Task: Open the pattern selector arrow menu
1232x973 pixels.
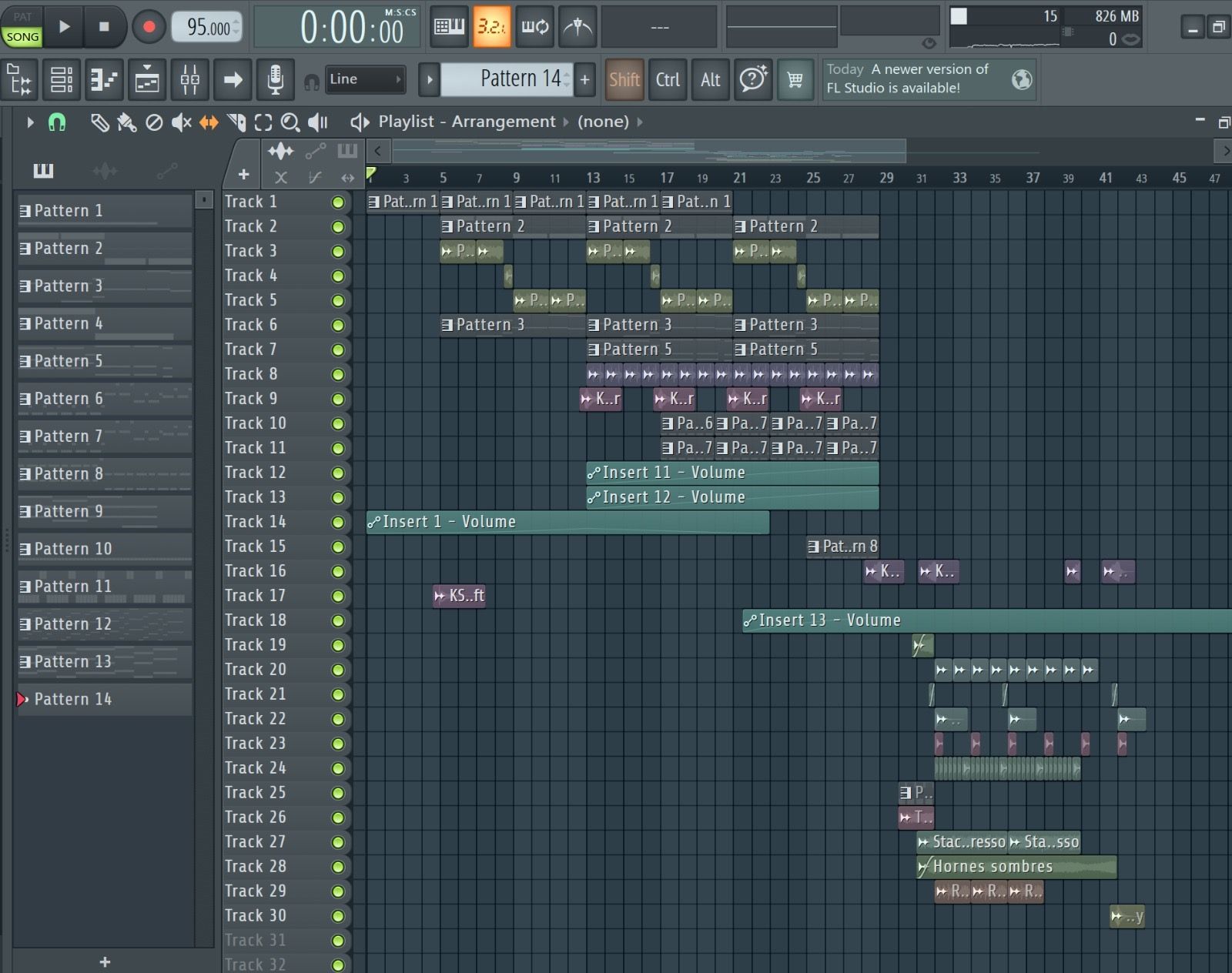Action: tap(430, 79)
